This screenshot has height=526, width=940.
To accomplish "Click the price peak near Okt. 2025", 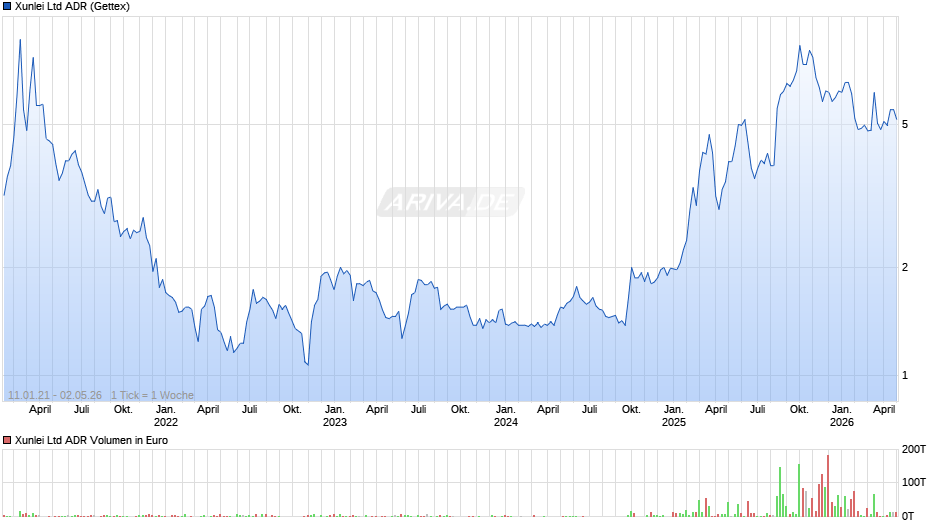I will (800, 46).
